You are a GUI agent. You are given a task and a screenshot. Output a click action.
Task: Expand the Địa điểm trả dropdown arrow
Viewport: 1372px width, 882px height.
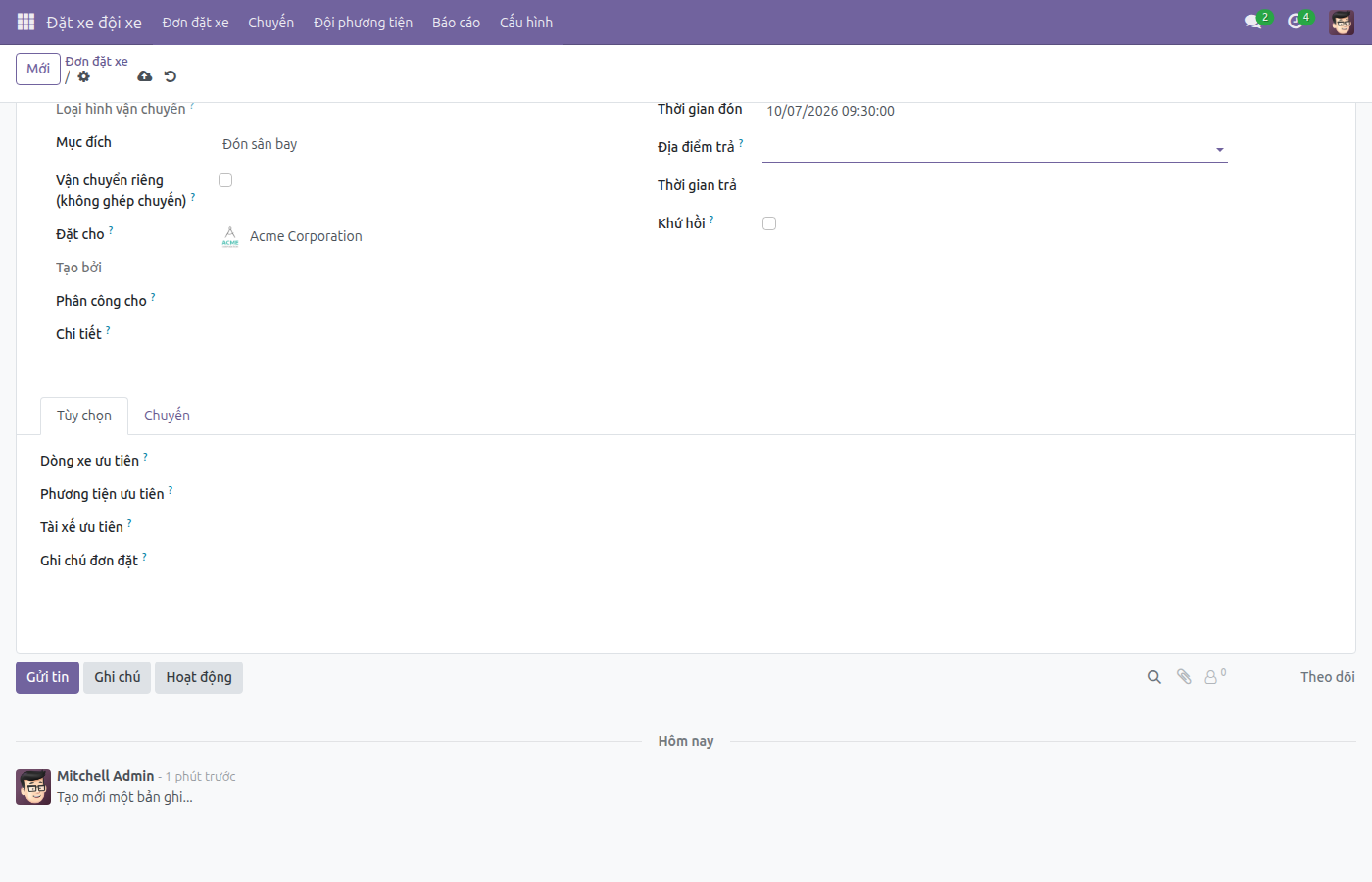pyautogui.click(x=1220, y=150)
